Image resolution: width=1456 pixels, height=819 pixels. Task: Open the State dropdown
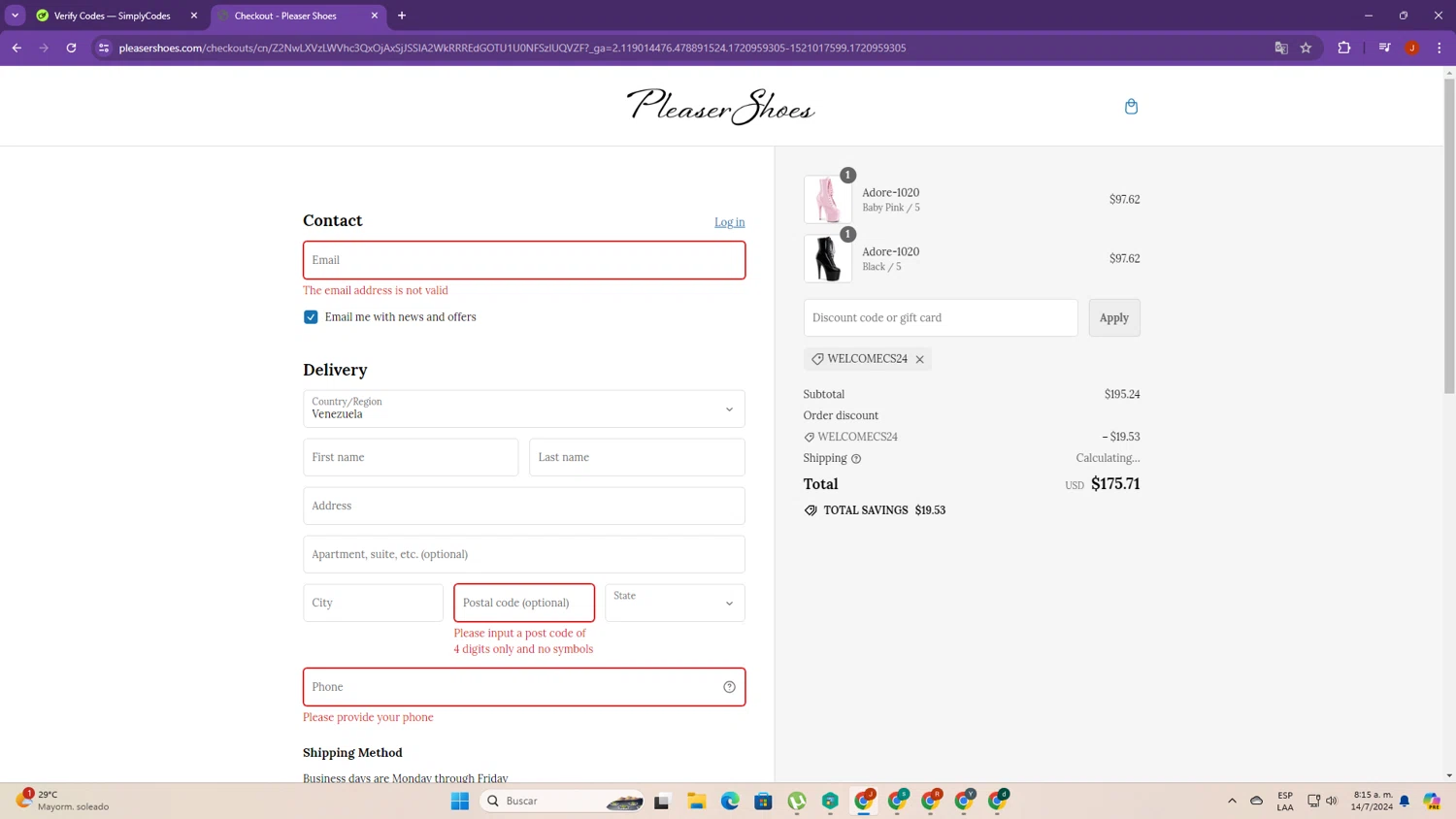click(x=675, y=603)
